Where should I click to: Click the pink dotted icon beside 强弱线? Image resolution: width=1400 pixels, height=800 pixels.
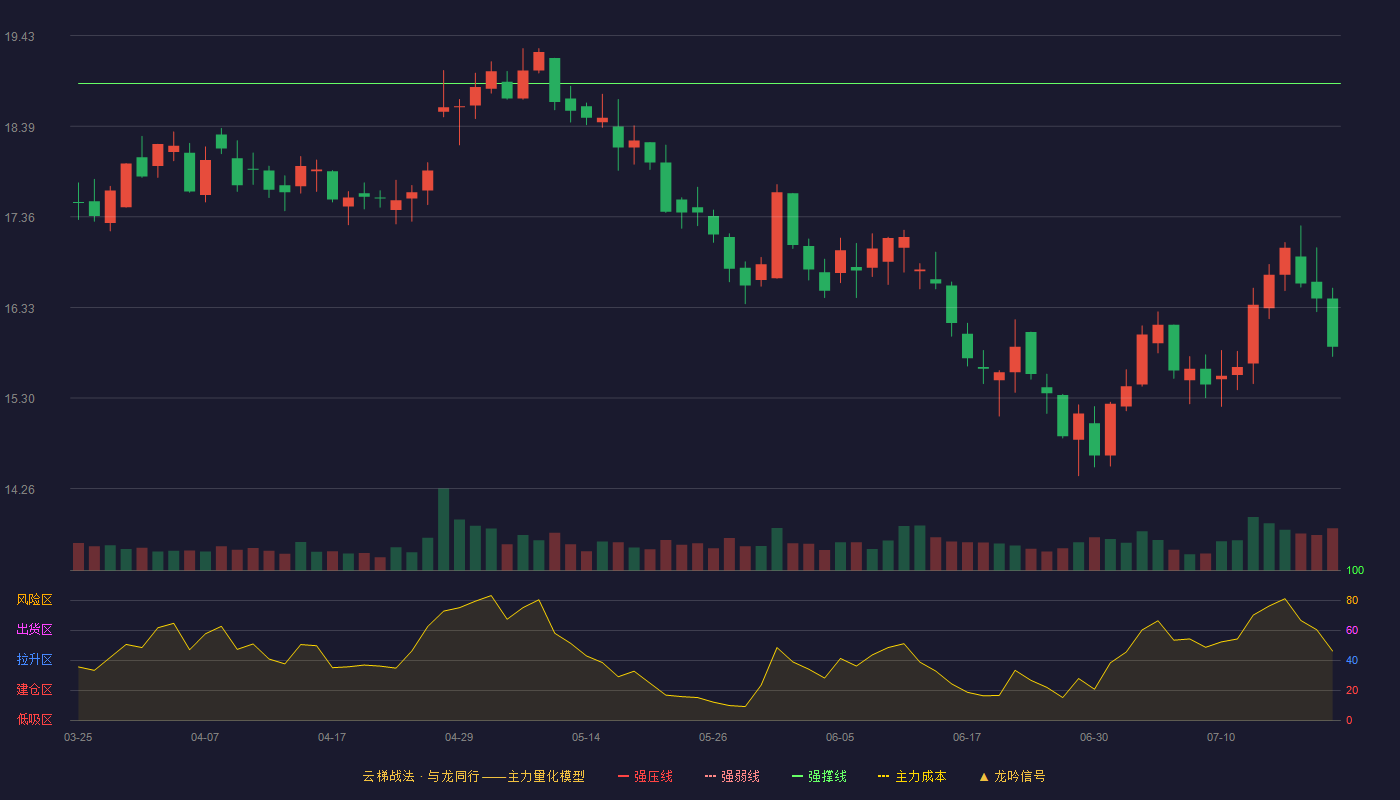[x=711, y=776]
